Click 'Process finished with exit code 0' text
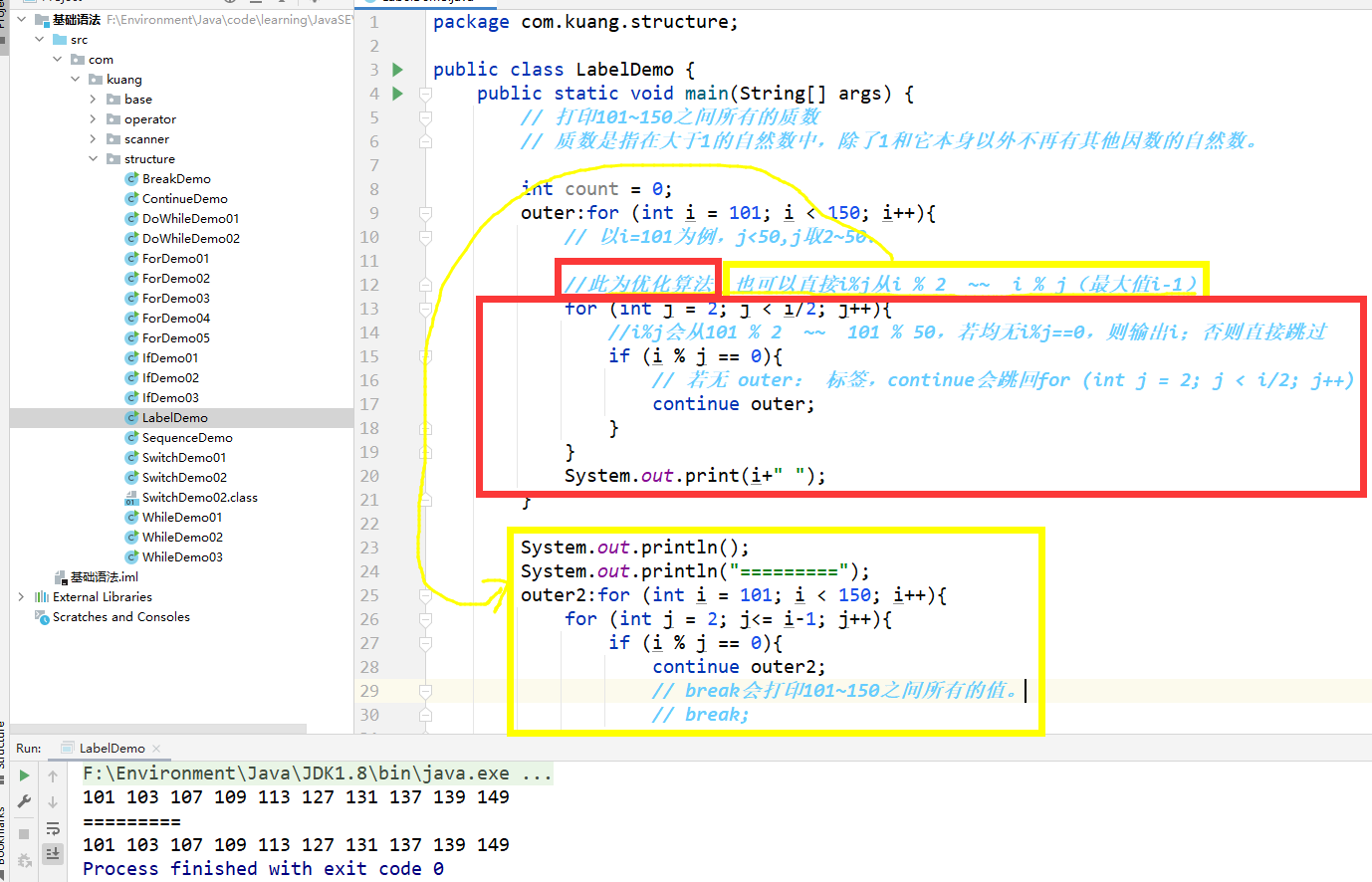Viewport: 1372px width, 882px height. tap(263, 869)
